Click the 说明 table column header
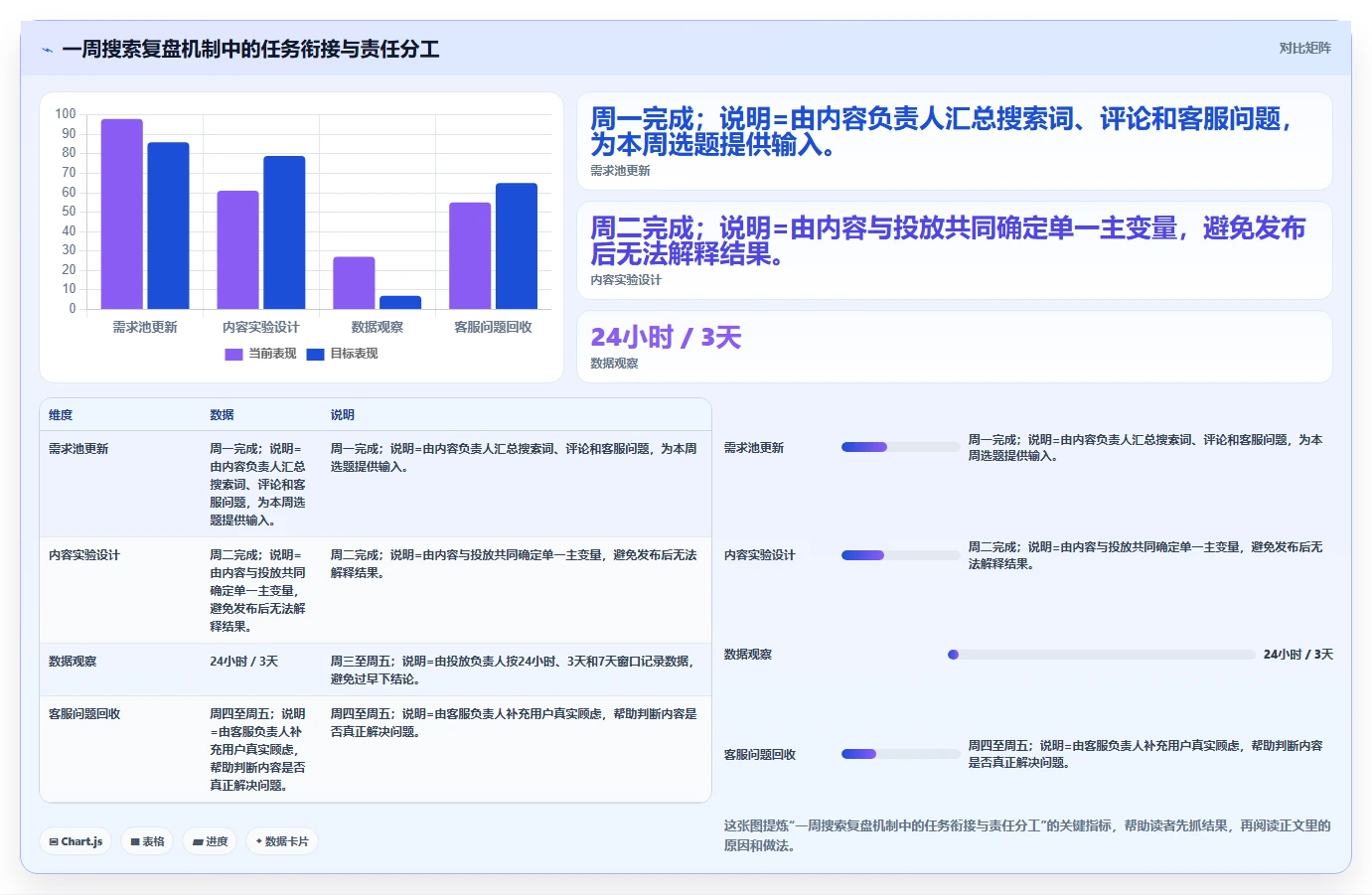Viewport: 1372px width, 895px height. click(342, 415)
